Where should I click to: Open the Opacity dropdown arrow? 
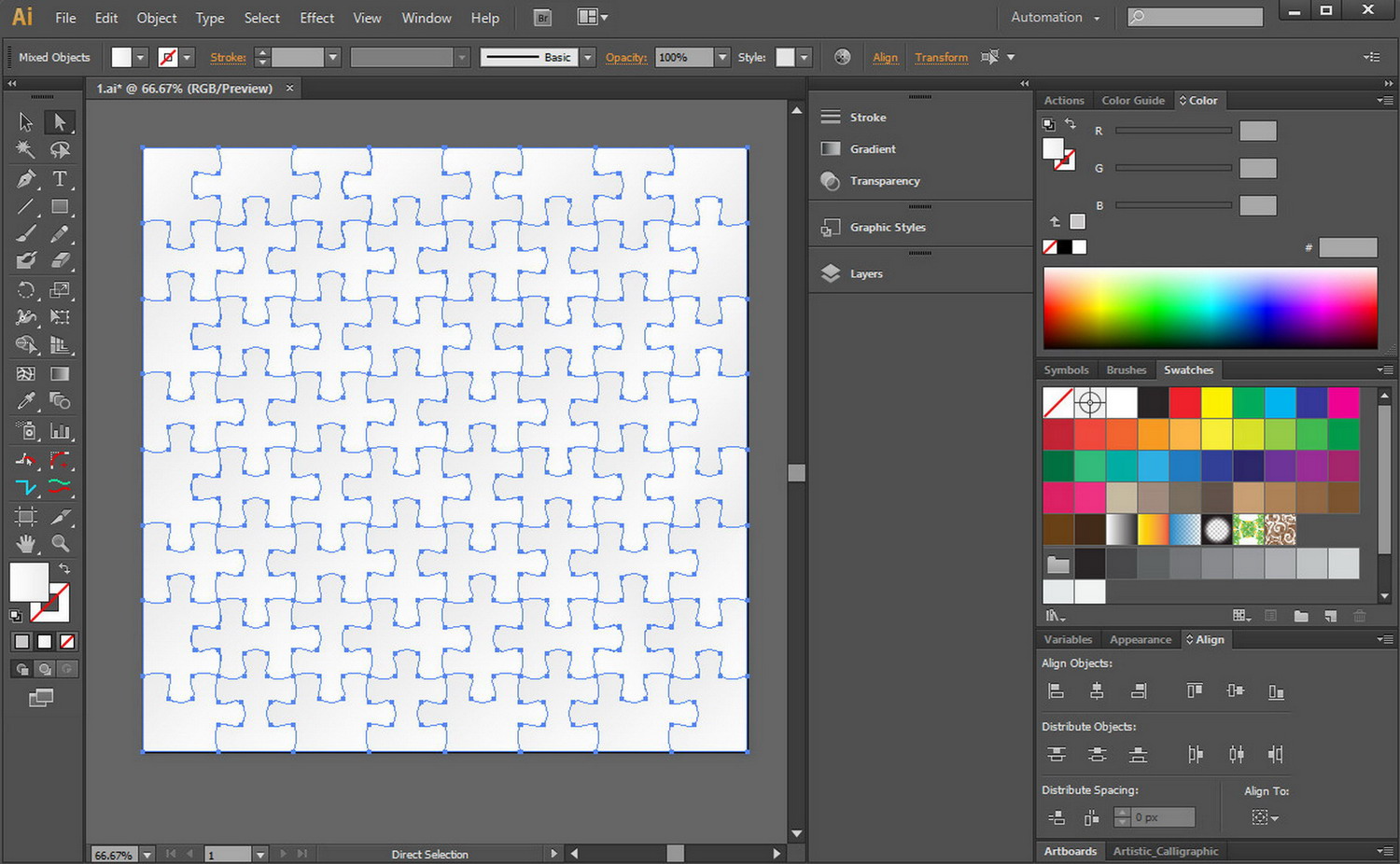pos(721,58)
